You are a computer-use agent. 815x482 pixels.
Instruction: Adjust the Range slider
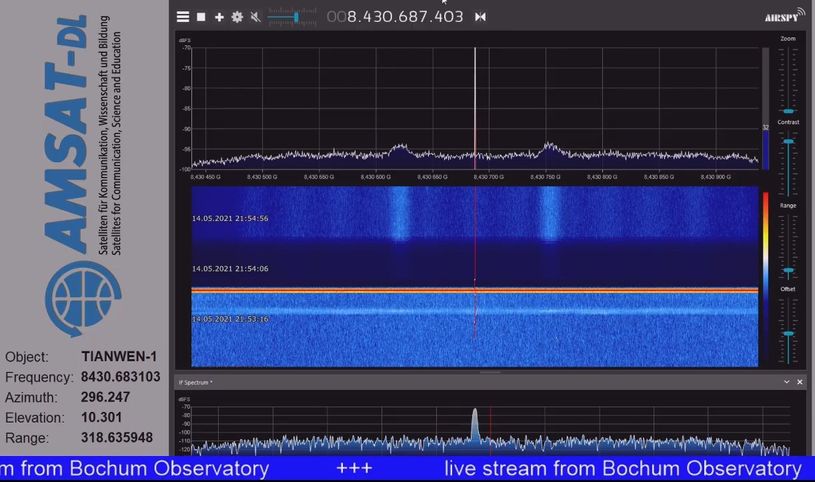coord(788,270)
